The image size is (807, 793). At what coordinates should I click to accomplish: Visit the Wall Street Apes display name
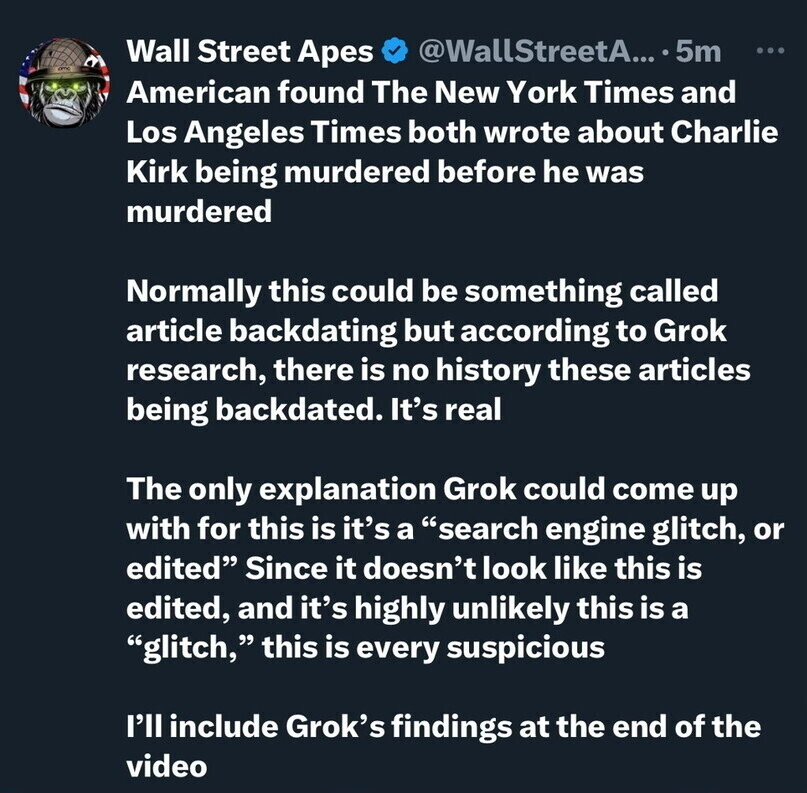(252, 51)
